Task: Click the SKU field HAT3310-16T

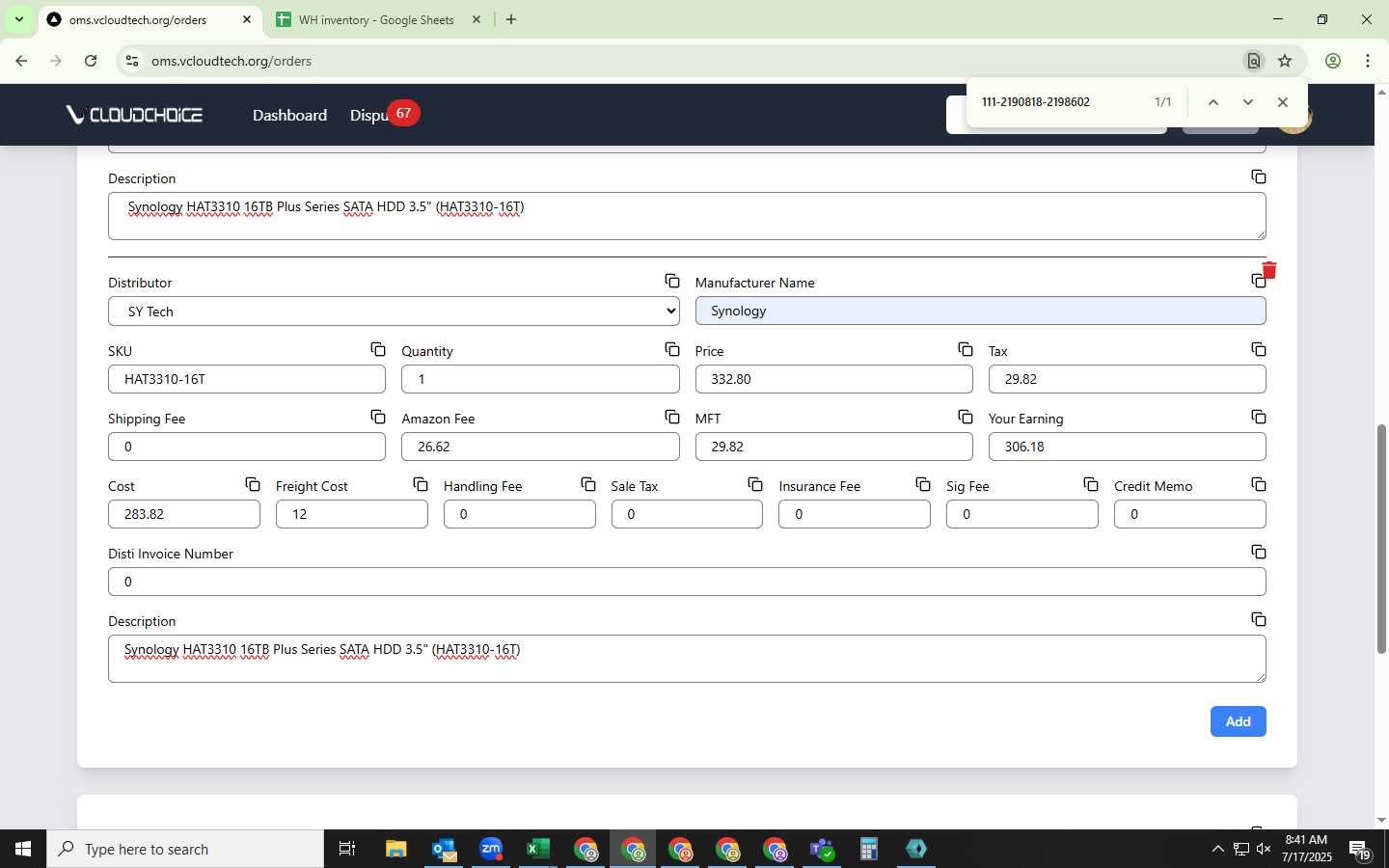Action: 247,379
